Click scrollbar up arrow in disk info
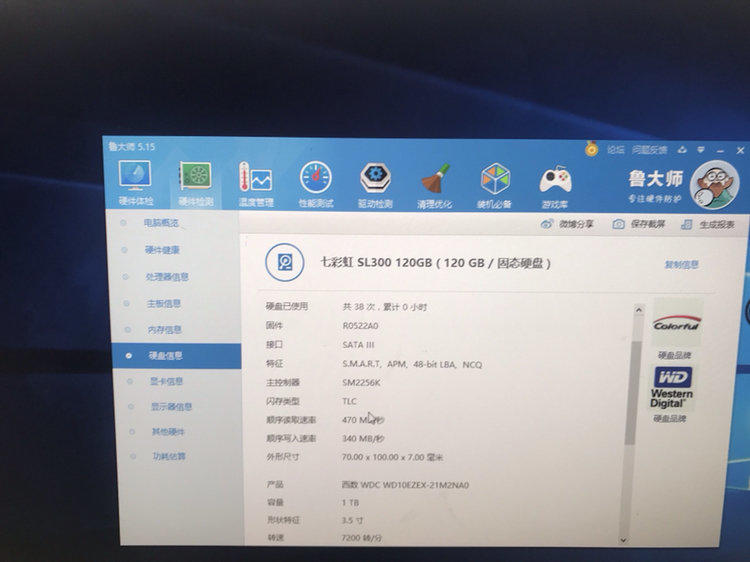Viewport: 750px width, 562px height. pos(639,310)
